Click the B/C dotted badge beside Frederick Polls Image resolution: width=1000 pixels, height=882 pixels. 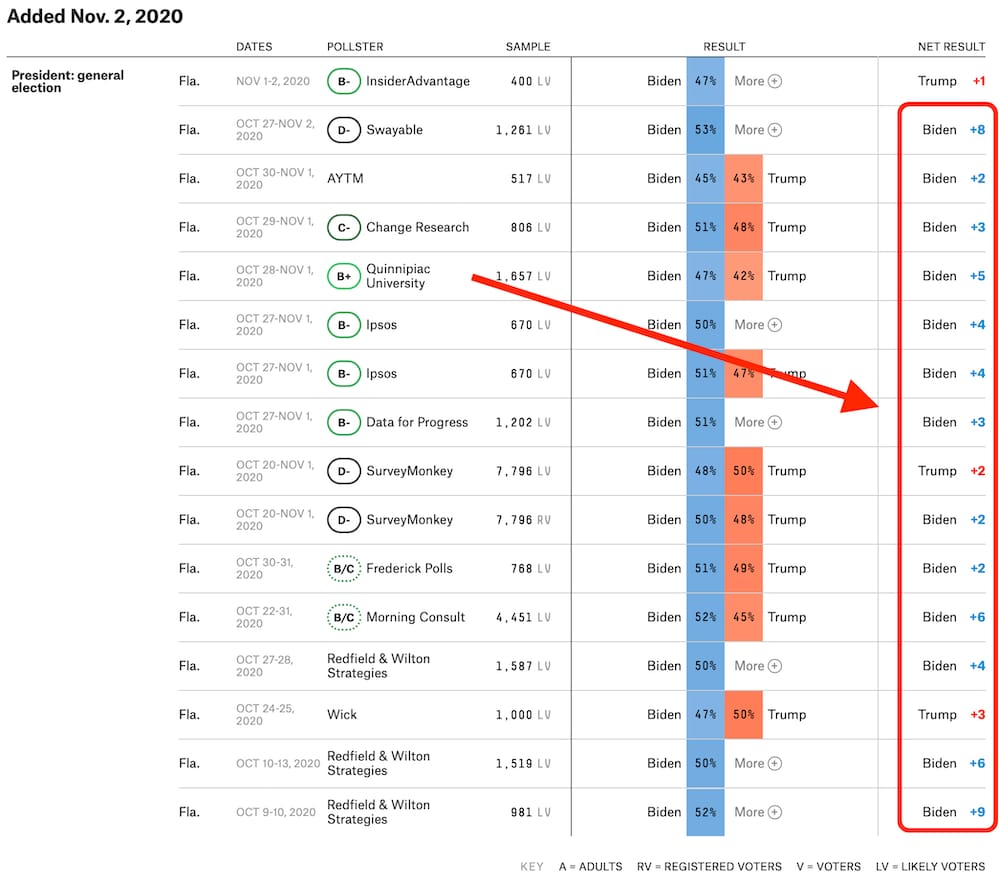click(x=344, y=569)
